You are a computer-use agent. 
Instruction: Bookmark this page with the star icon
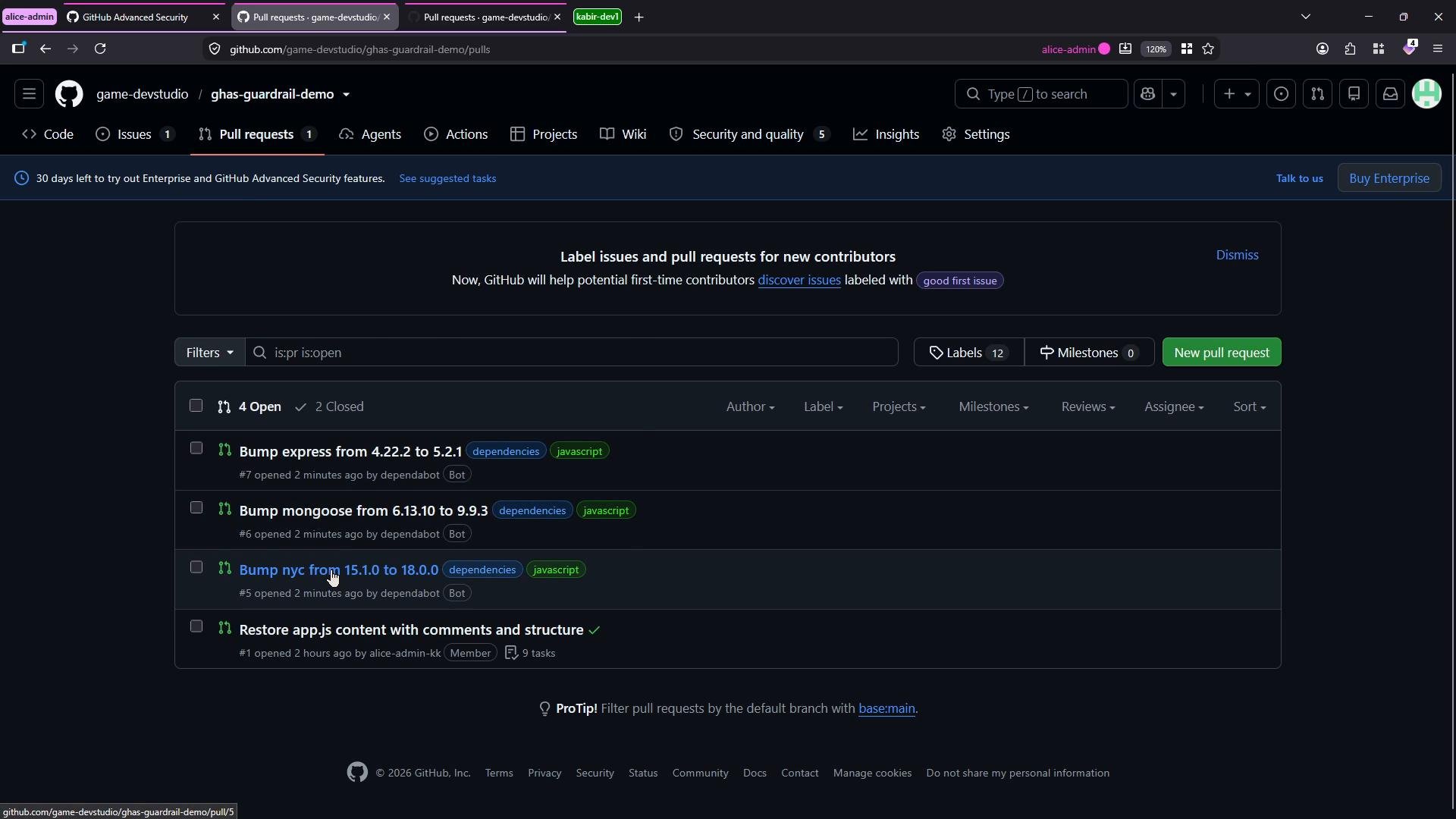point(1209,49)
